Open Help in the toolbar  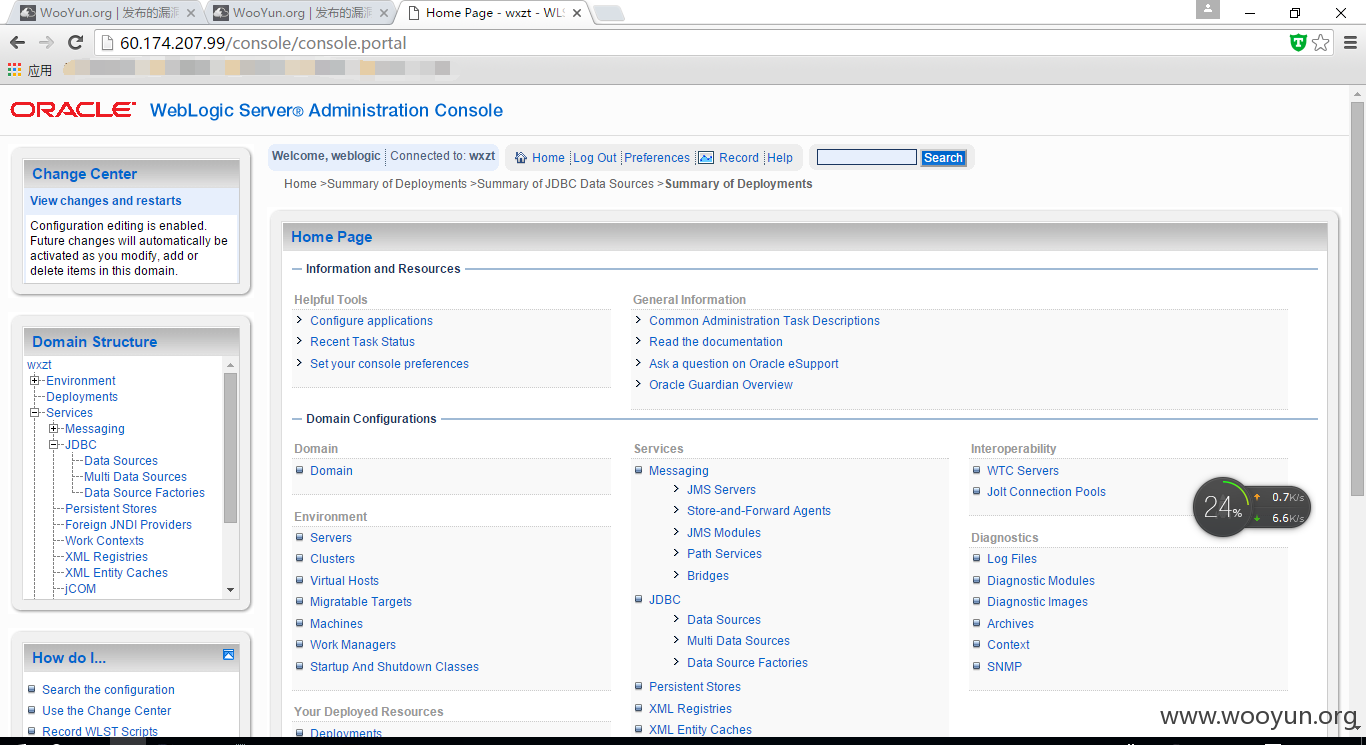[x=780, y=158]
